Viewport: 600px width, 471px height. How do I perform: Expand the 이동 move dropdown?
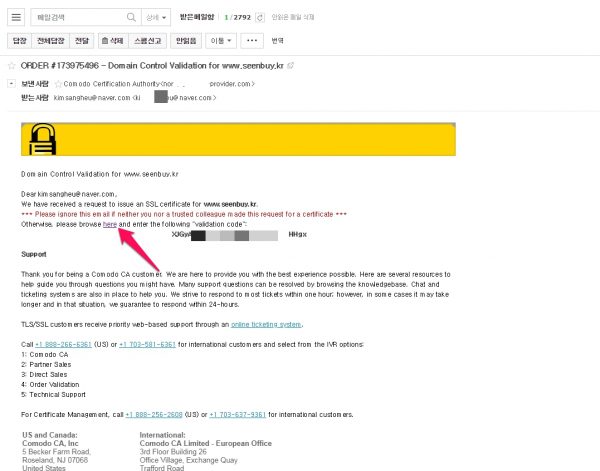221,40
